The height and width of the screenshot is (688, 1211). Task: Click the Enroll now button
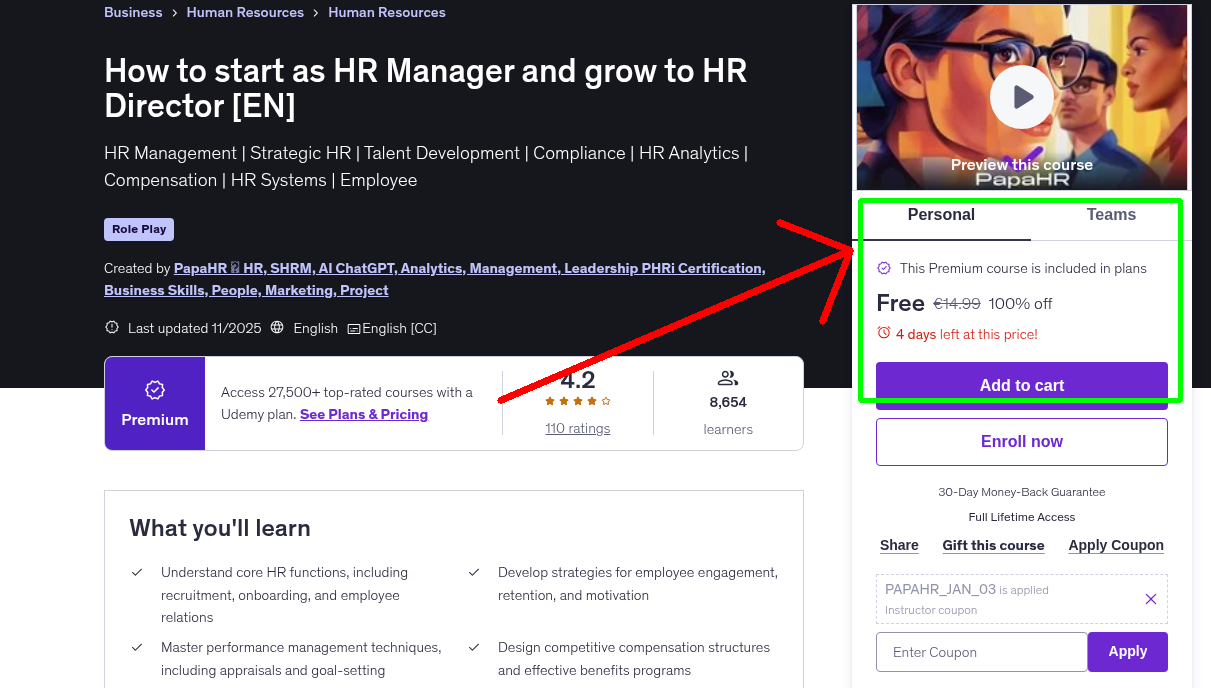(1021, 441)
